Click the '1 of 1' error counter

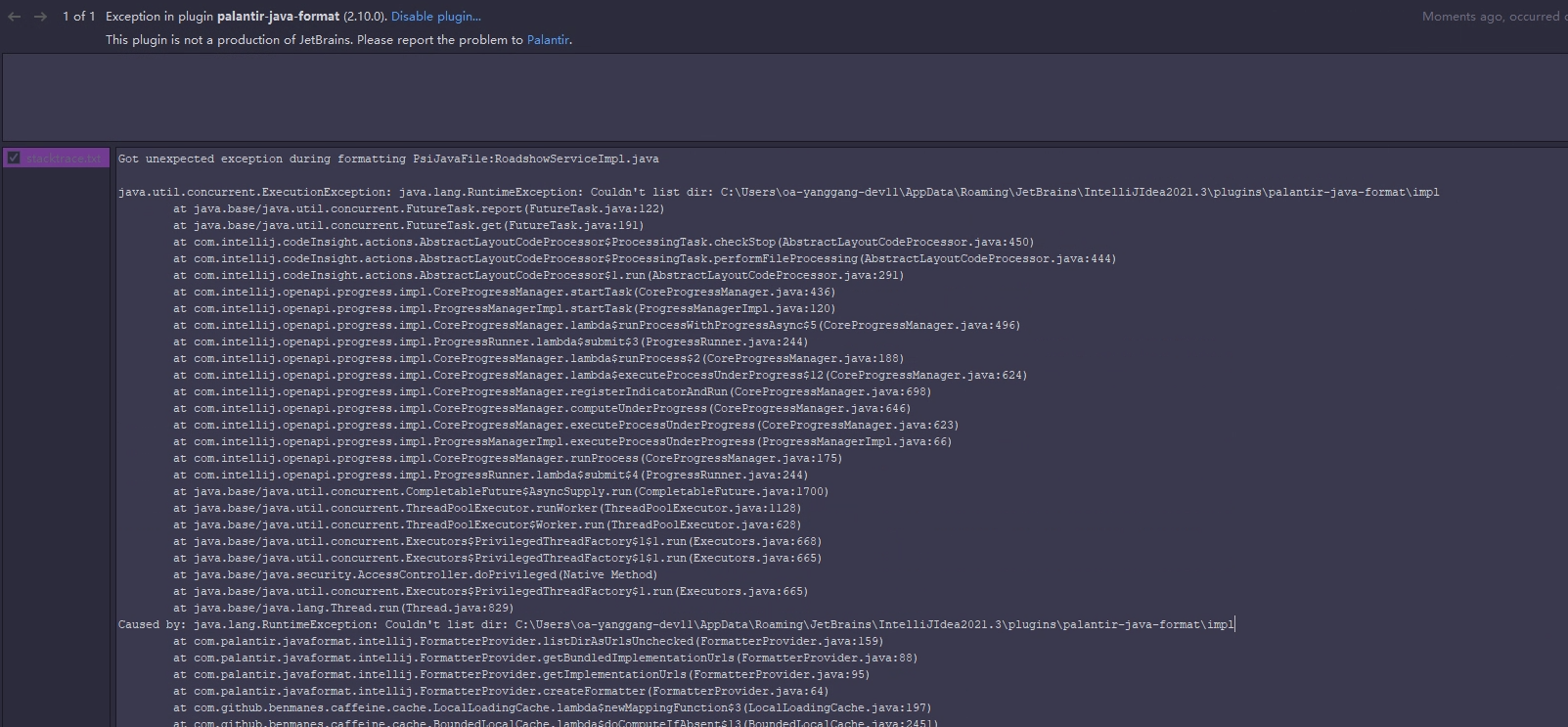click(78, 17)
